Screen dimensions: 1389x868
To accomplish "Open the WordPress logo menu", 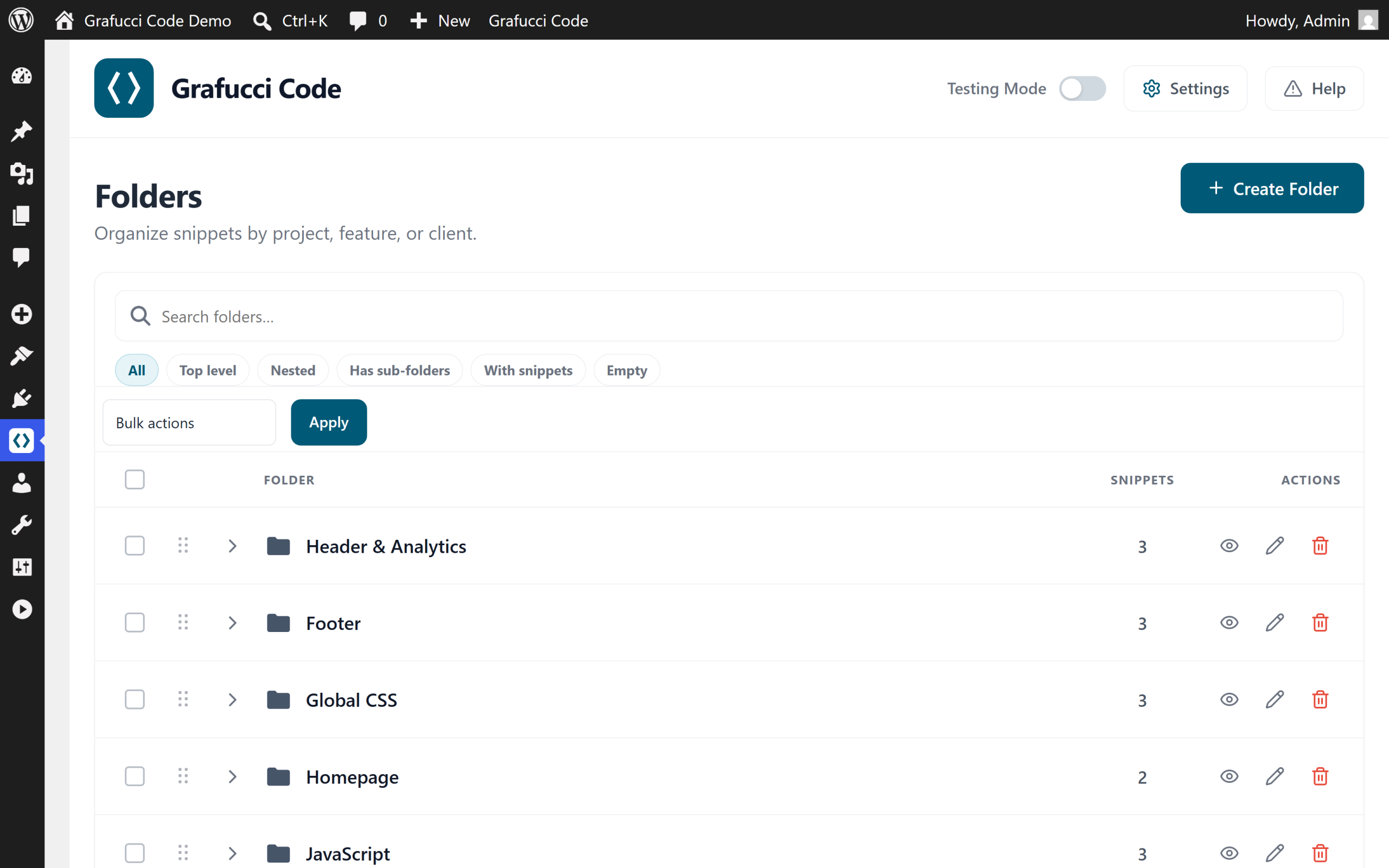I will click(21, 20).
